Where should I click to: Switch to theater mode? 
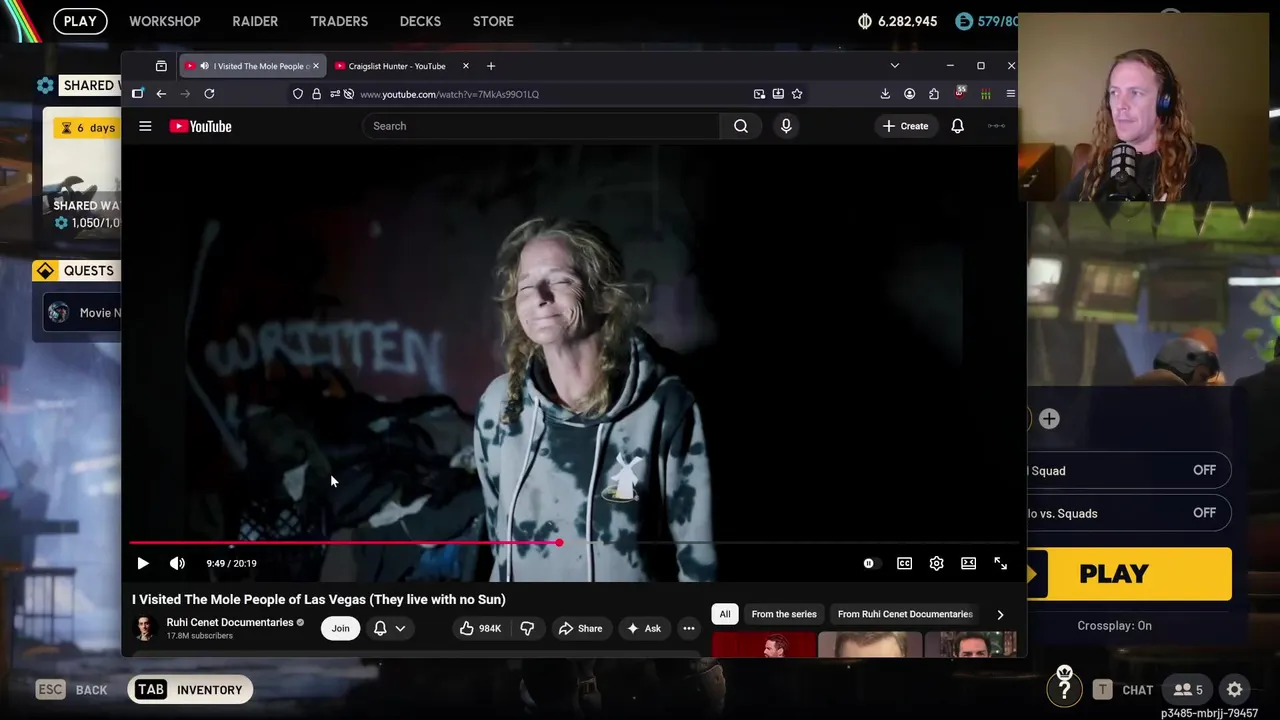click(x=968, y=563)
